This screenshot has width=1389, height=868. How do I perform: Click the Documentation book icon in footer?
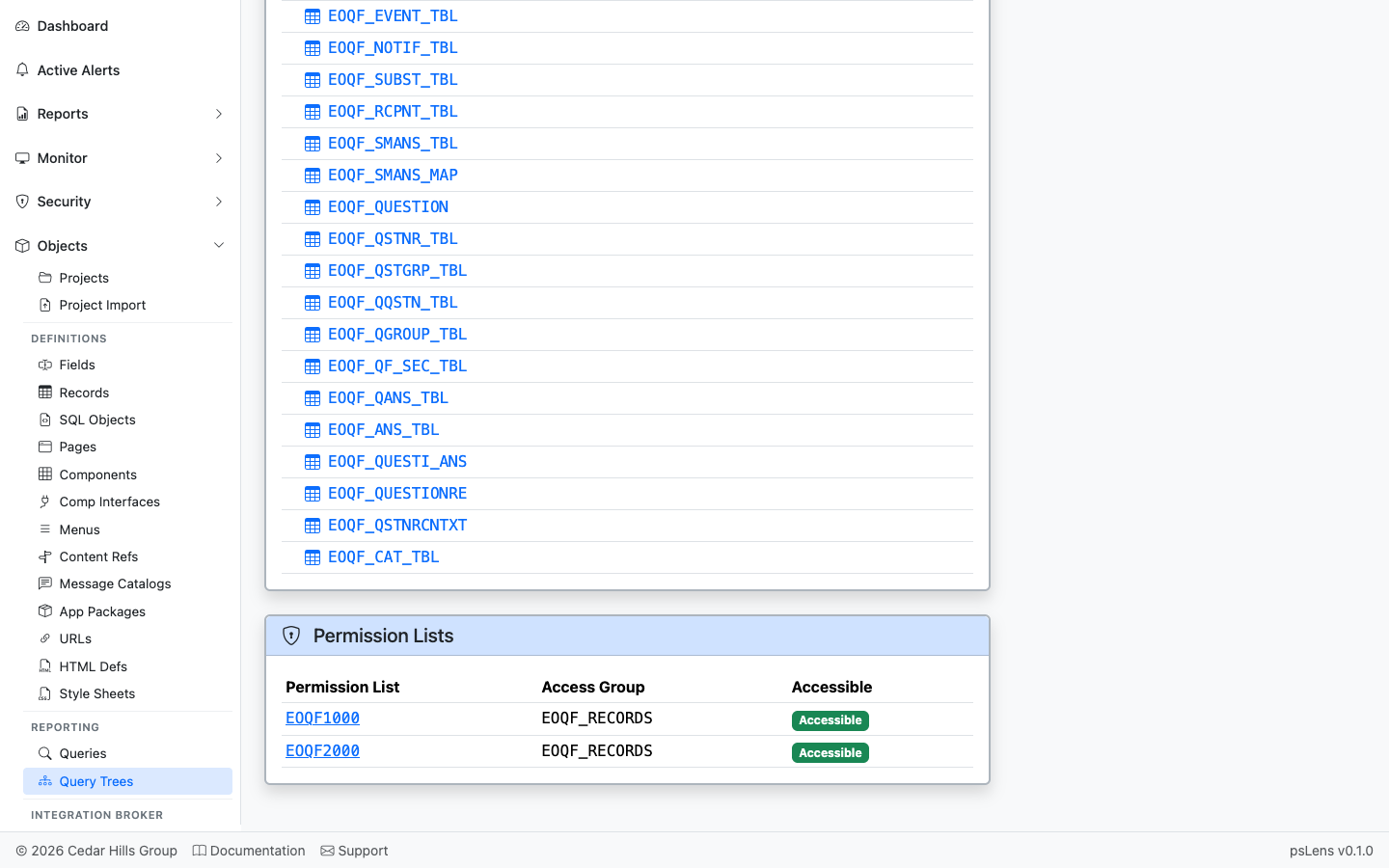click(x=200, y=851)
